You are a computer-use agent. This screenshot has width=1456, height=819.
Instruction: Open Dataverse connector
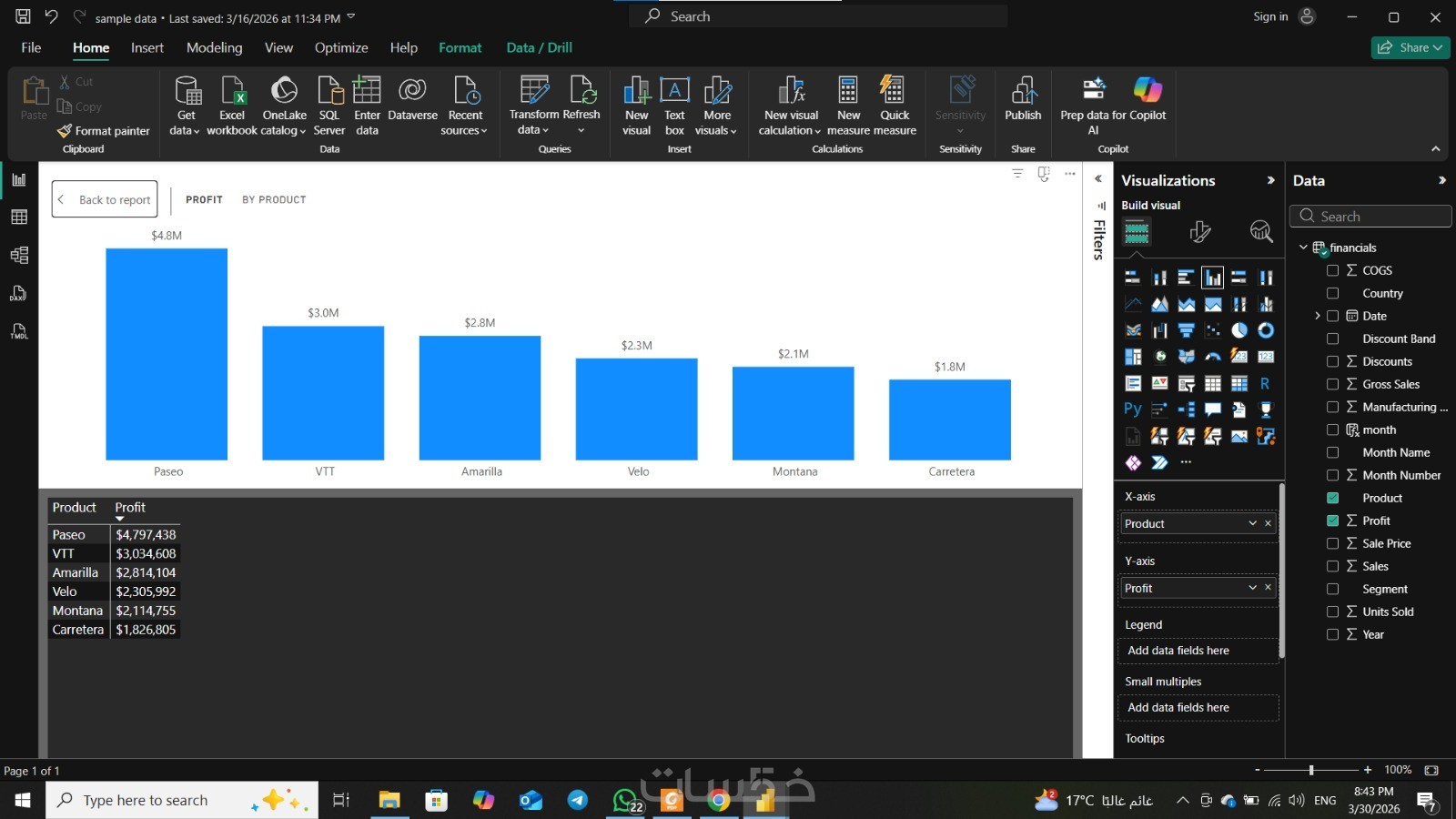(x=412, y=99)
